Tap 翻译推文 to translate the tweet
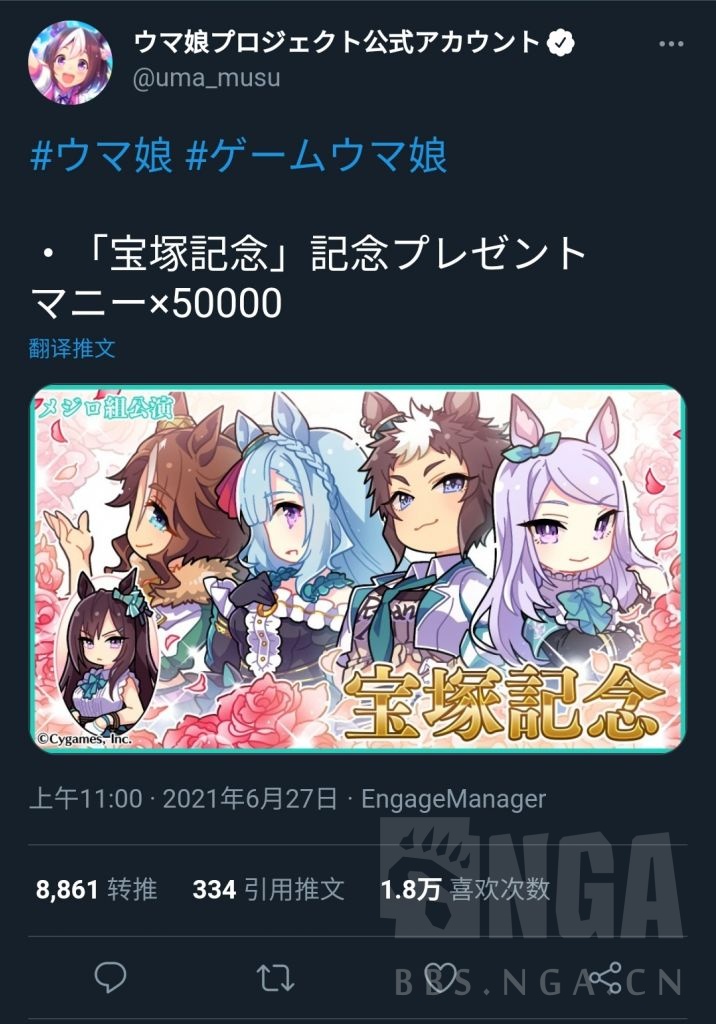716x1024 pixels. (x=72, y=348)
